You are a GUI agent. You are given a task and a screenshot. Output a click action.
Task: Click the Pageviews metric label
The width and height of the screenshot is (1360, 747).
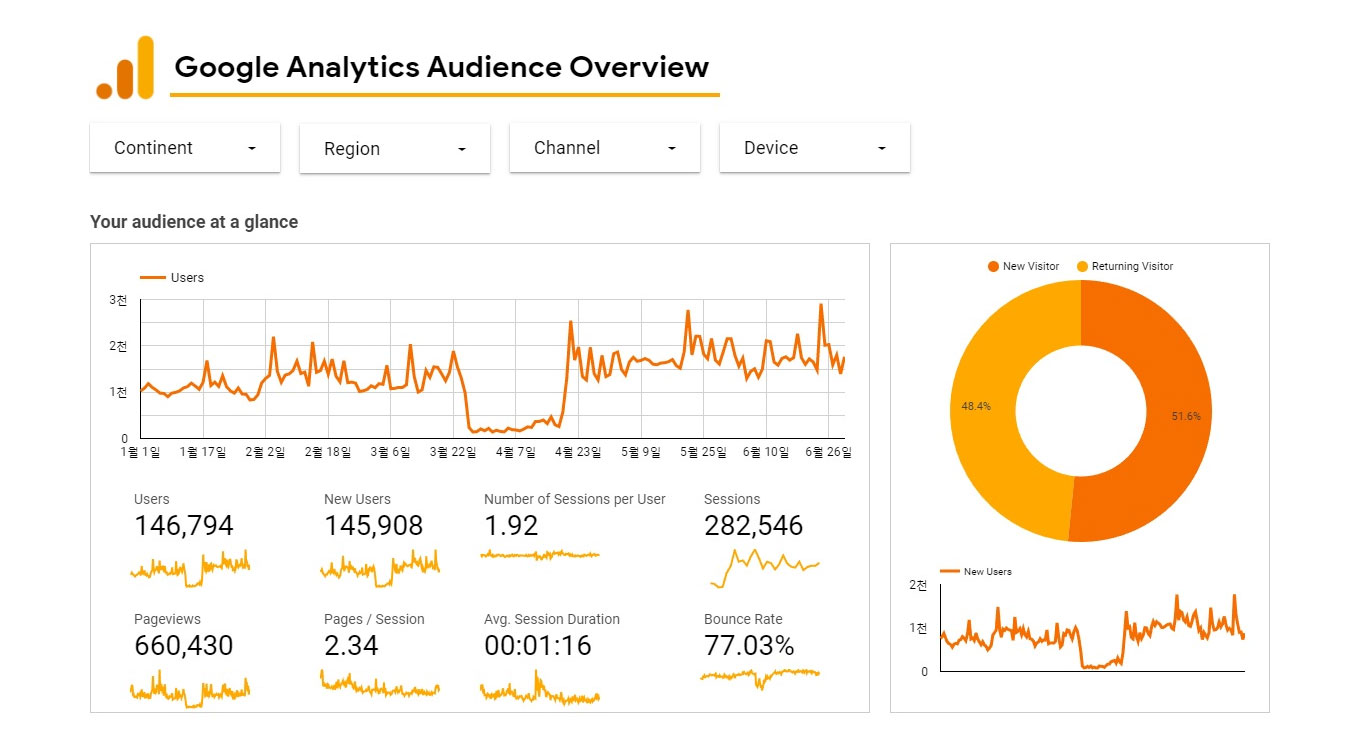pos(167,619)
